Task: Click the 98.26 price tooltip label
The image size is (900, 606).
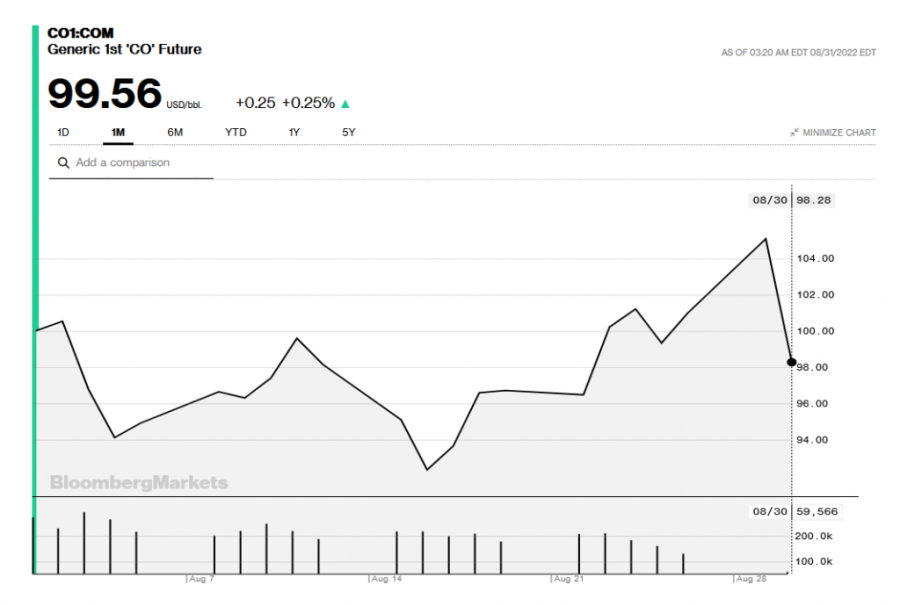Action: (x=814, y=200)
